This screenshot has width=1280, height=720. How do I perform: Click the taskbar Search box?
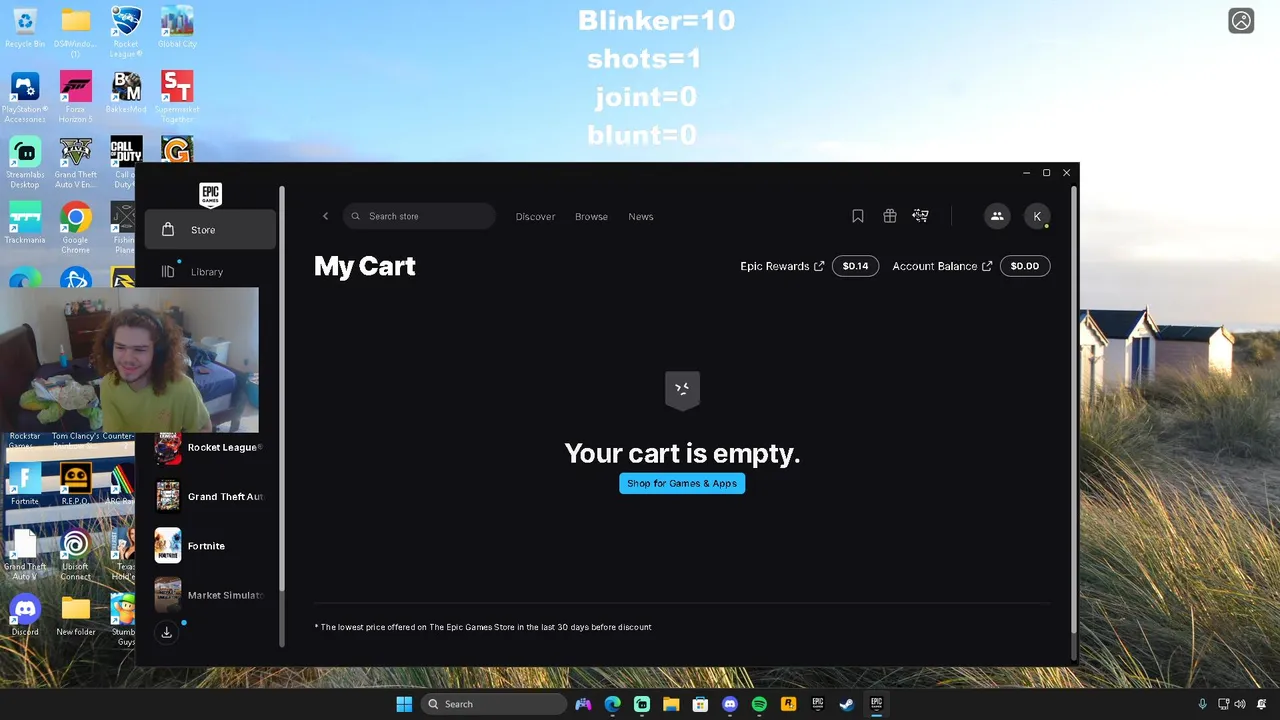pos(494,704)
